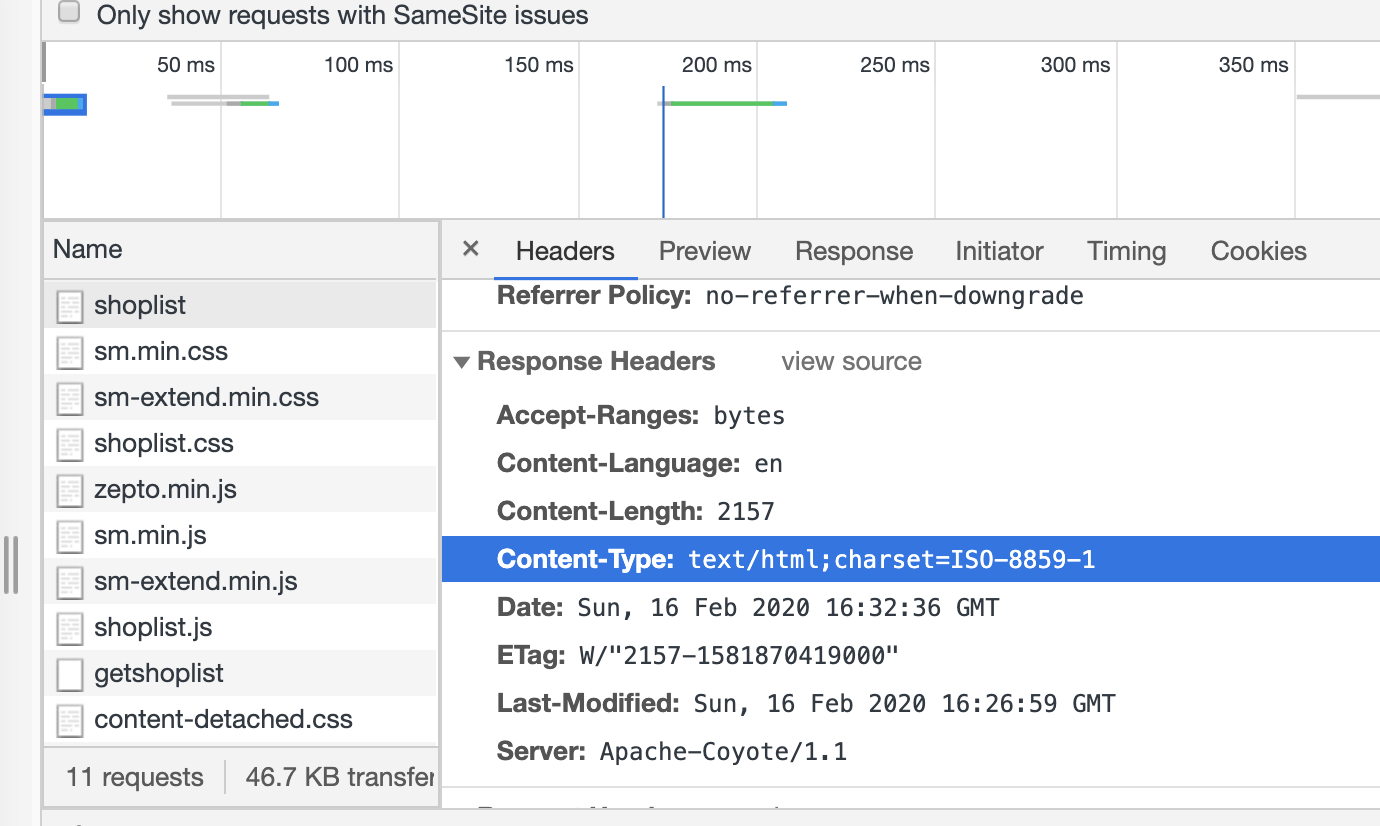The height and width of the screenshot is (826, 1380).
Task: Click the Referrer Policy value
Action: tap(894, 296)
